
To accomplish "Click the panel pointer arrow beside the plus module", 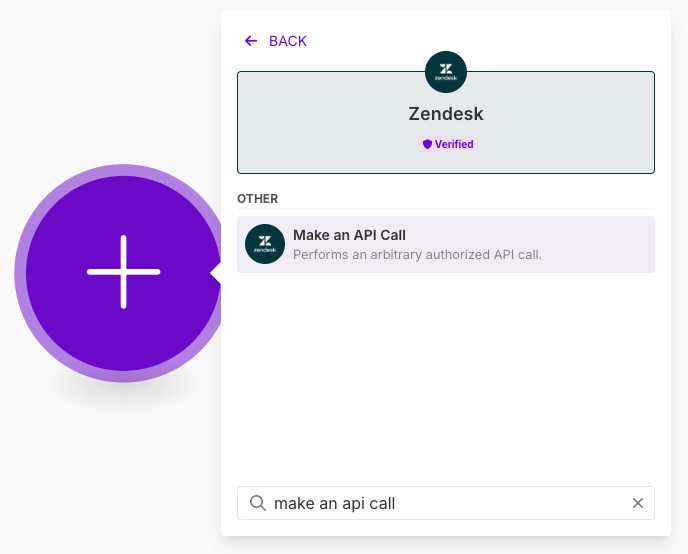I will tap(215, 273).
